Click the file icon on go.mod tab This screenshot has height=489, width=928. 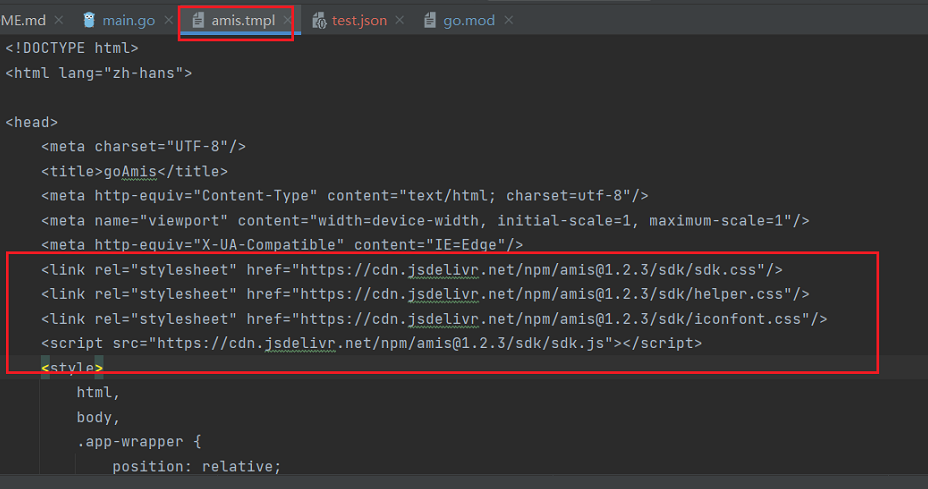(x=430, y=20)
